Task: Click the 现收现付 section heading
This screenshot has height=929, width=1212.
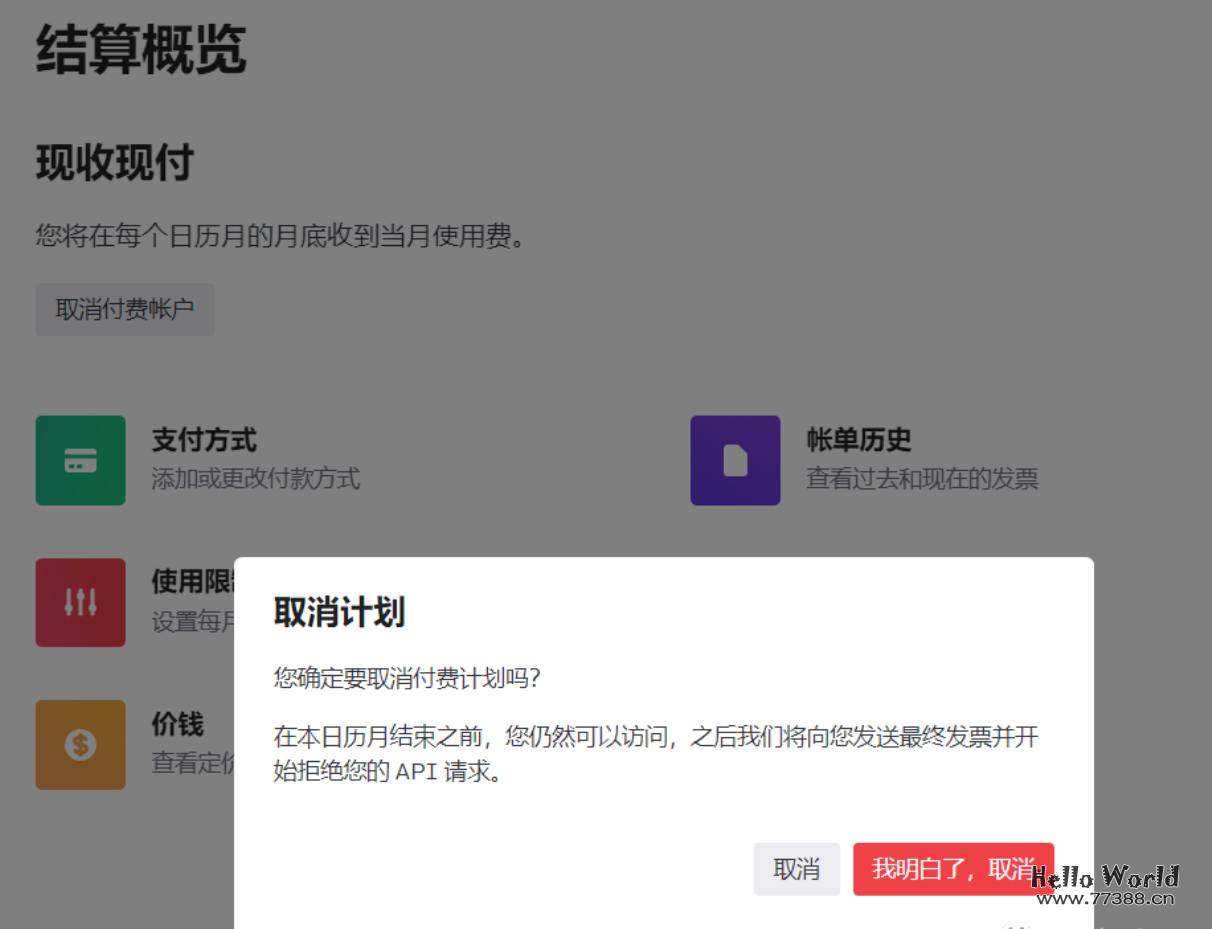Action: click(114, 162)
